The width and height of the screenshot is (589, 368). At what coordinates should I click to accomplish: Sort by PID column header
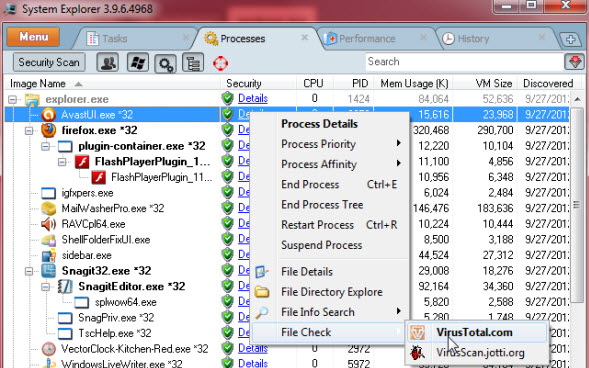tap(360, 83)
